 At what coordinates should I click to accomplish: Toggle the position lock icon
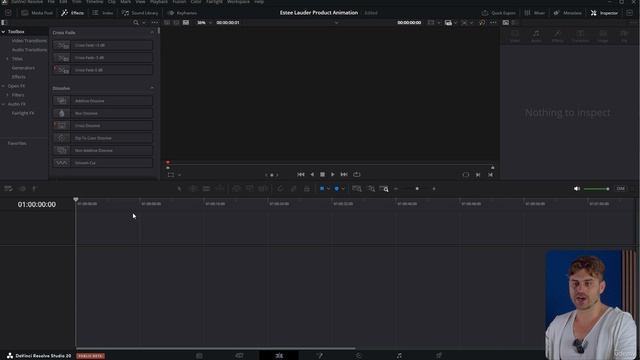tap(307, 189)
